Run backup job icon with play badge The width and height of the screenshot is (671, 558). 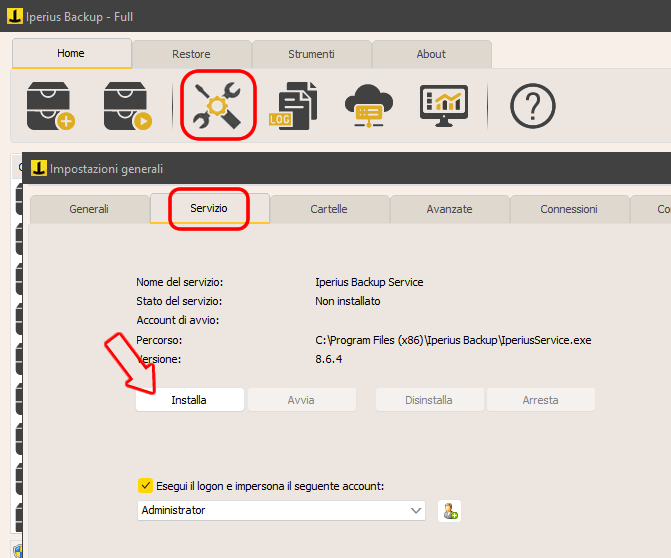point(128,106)
